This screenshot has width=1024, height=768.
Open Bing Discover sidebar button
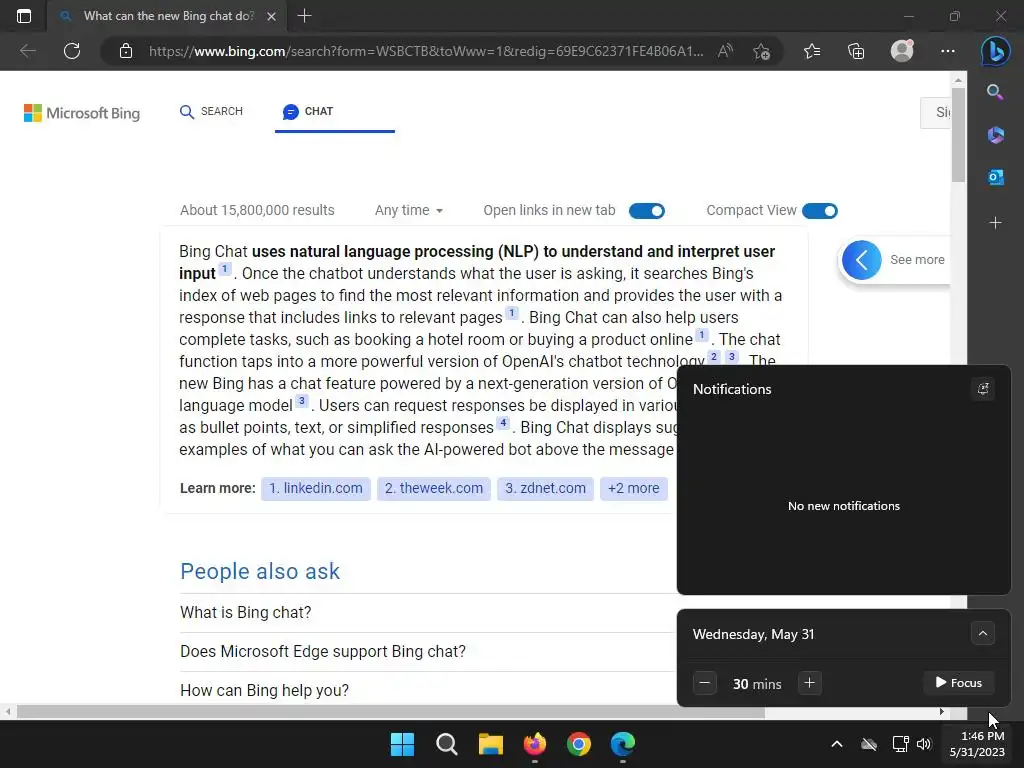pyautogui.click(x=995, y=51)
